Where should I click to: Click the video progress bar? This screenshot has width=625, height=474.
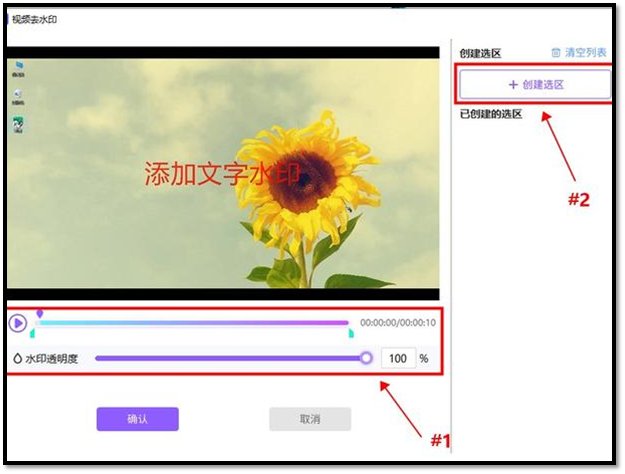coord(192,323)
